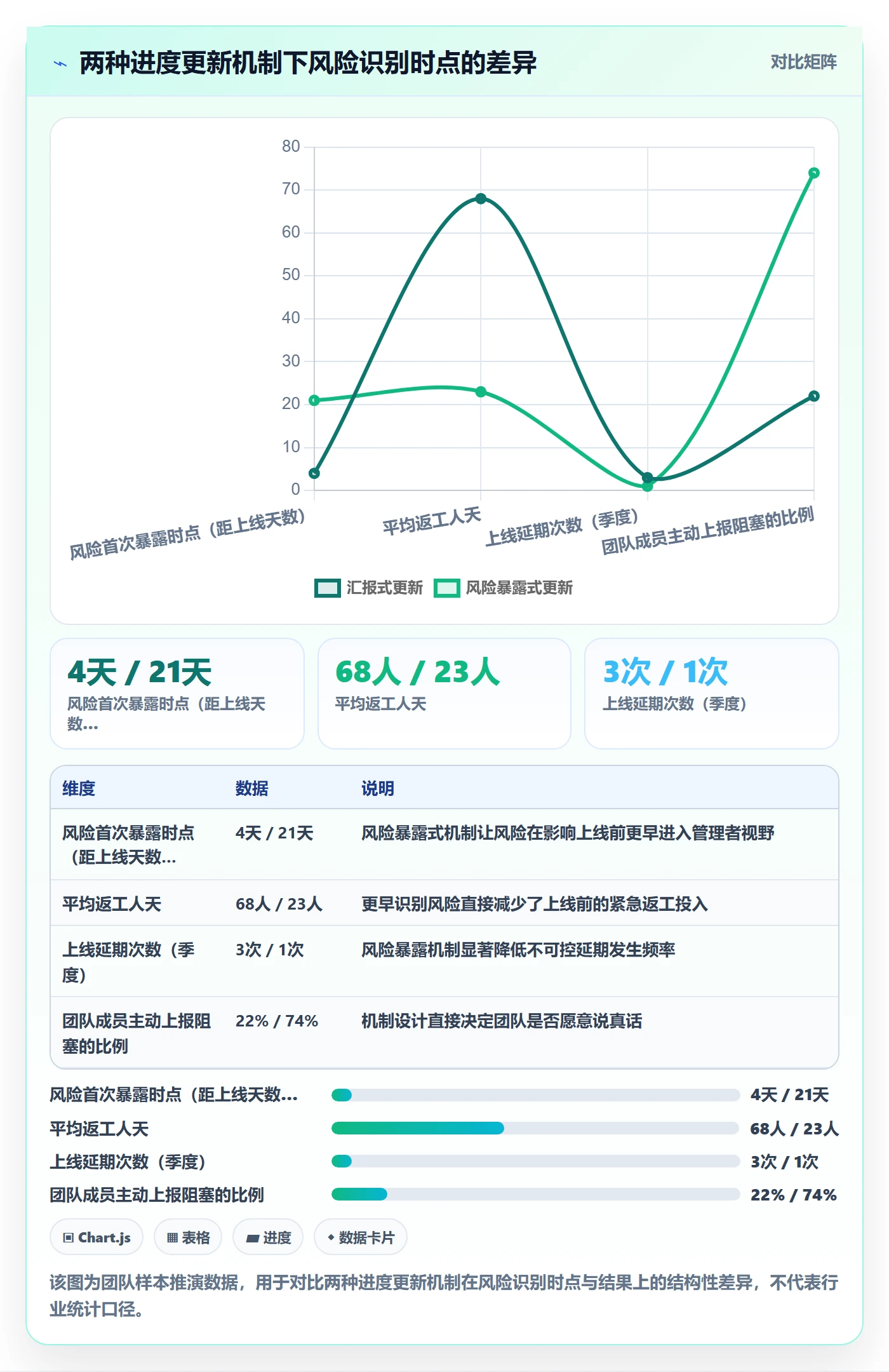Click the 22% / 74% table cell

point(277,1021)
